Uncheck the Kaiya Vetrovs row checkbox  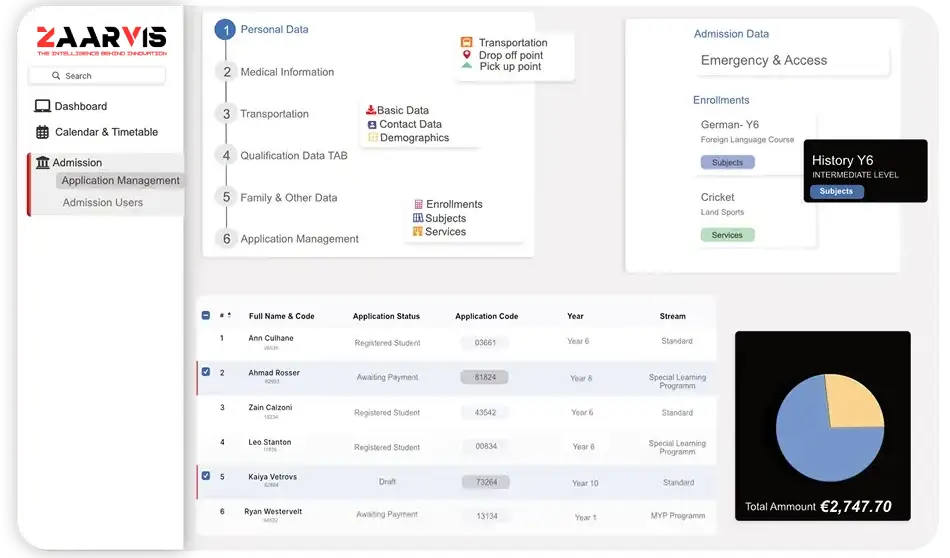(206, 476)
